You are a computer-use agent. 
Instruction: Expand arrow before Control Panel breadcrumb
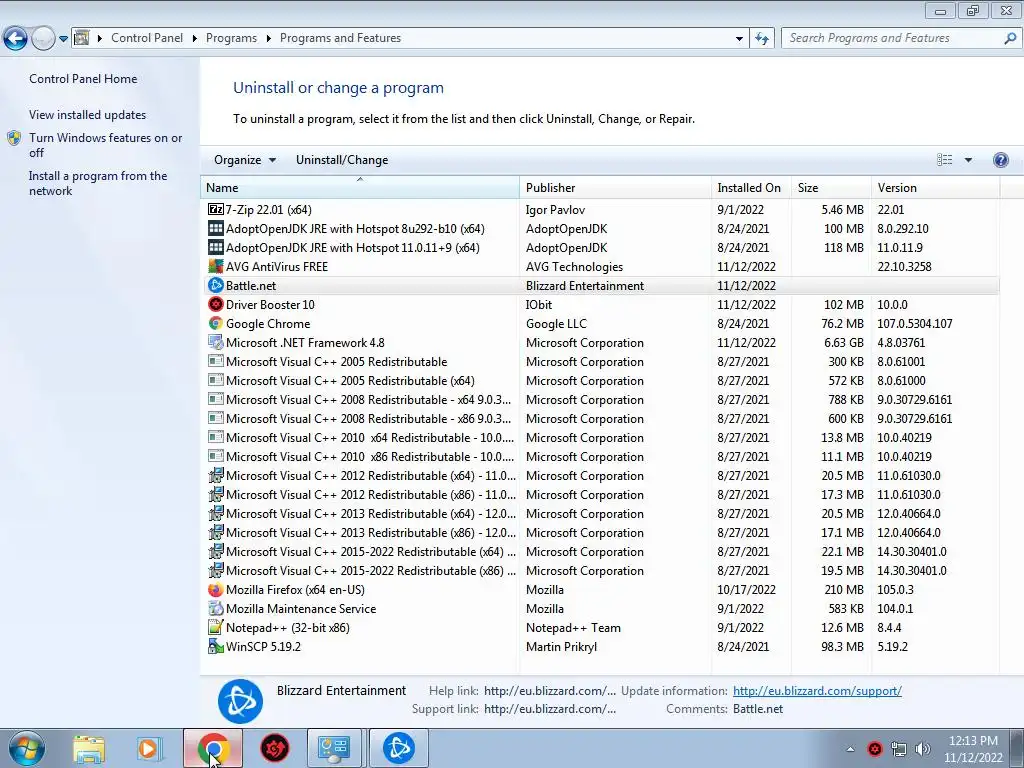pyautogui.click(x=100, y=39)
